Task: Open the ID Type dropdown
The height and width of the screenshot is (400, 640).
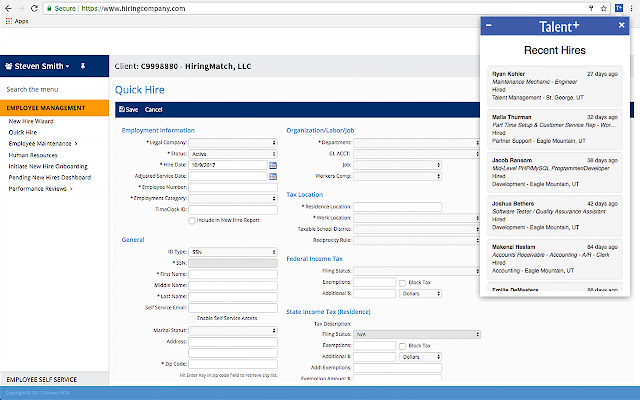Action: click(232, 251)
